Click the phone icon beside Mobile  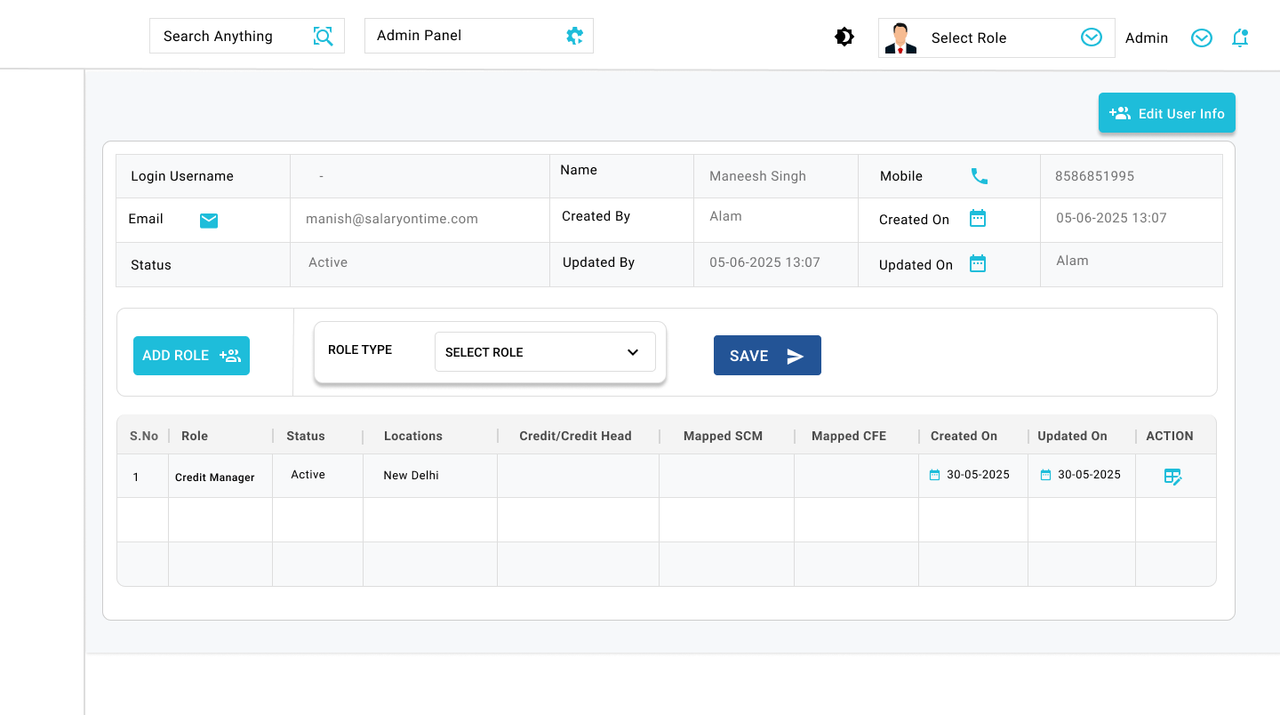pyautogui.click(x=978, y=175)
